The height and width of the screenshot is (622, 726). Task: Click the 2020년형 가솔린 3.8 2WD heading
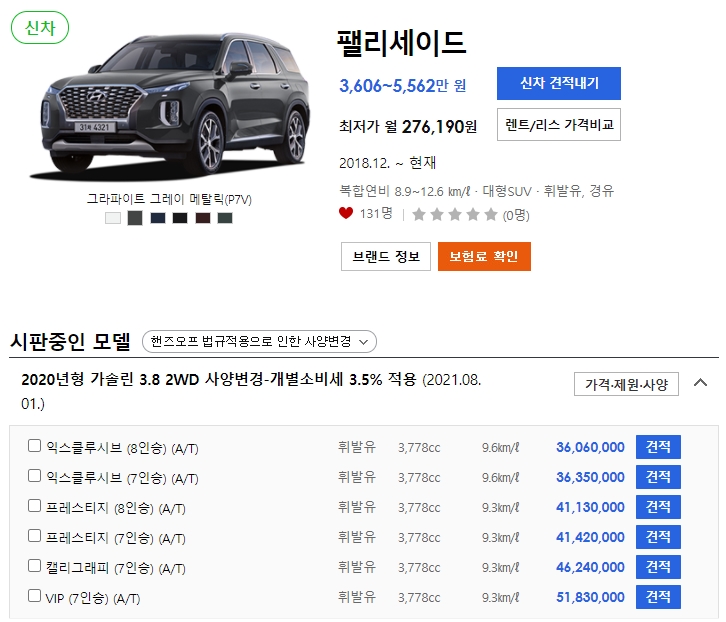[x=251, y=391]
